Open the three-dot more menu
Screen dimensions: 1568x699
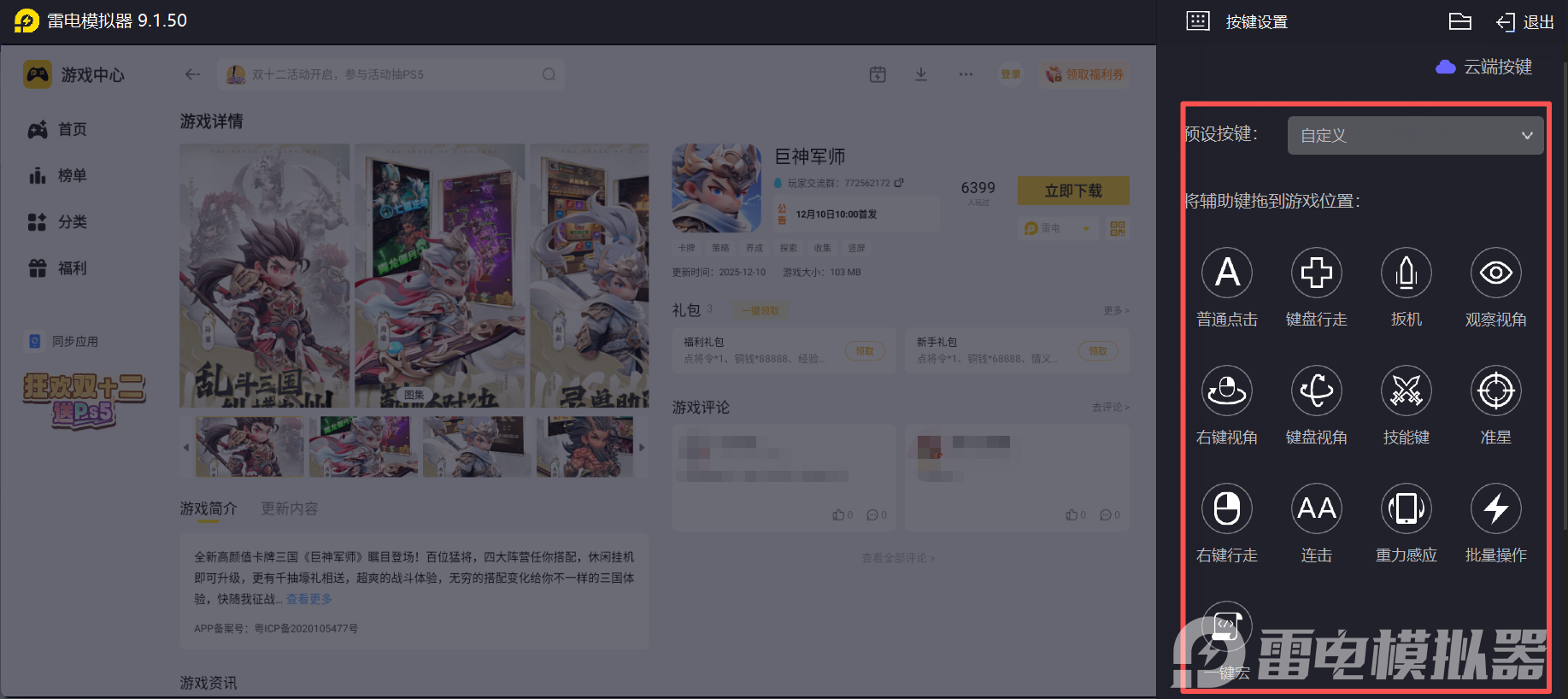click(x=966, y=74)
